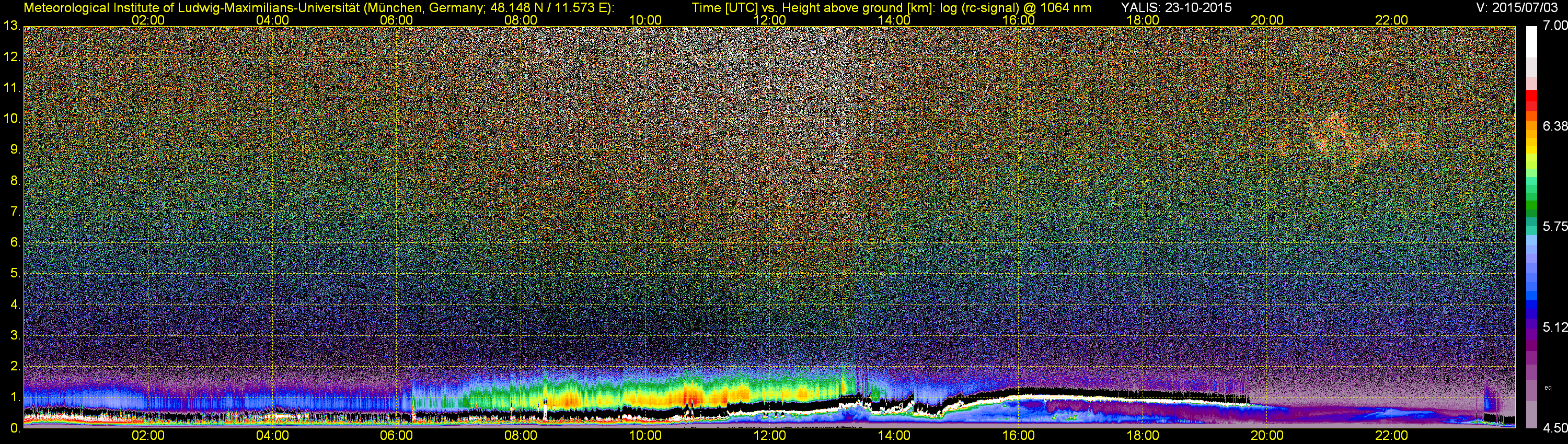Select the 22:00 label on the top time axis
Screen dimensions: 1568x444
[1391, 20]
